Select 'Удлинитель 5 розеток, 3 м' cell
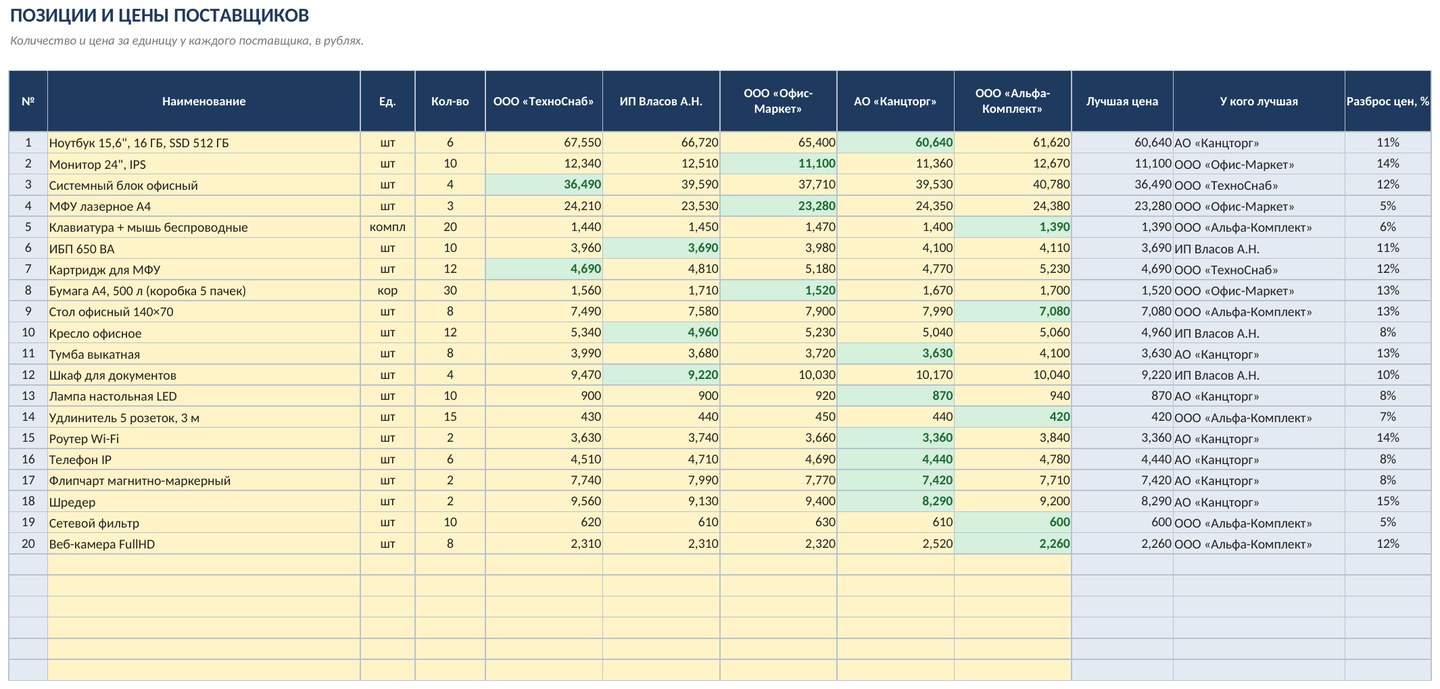 click(204, 417)
